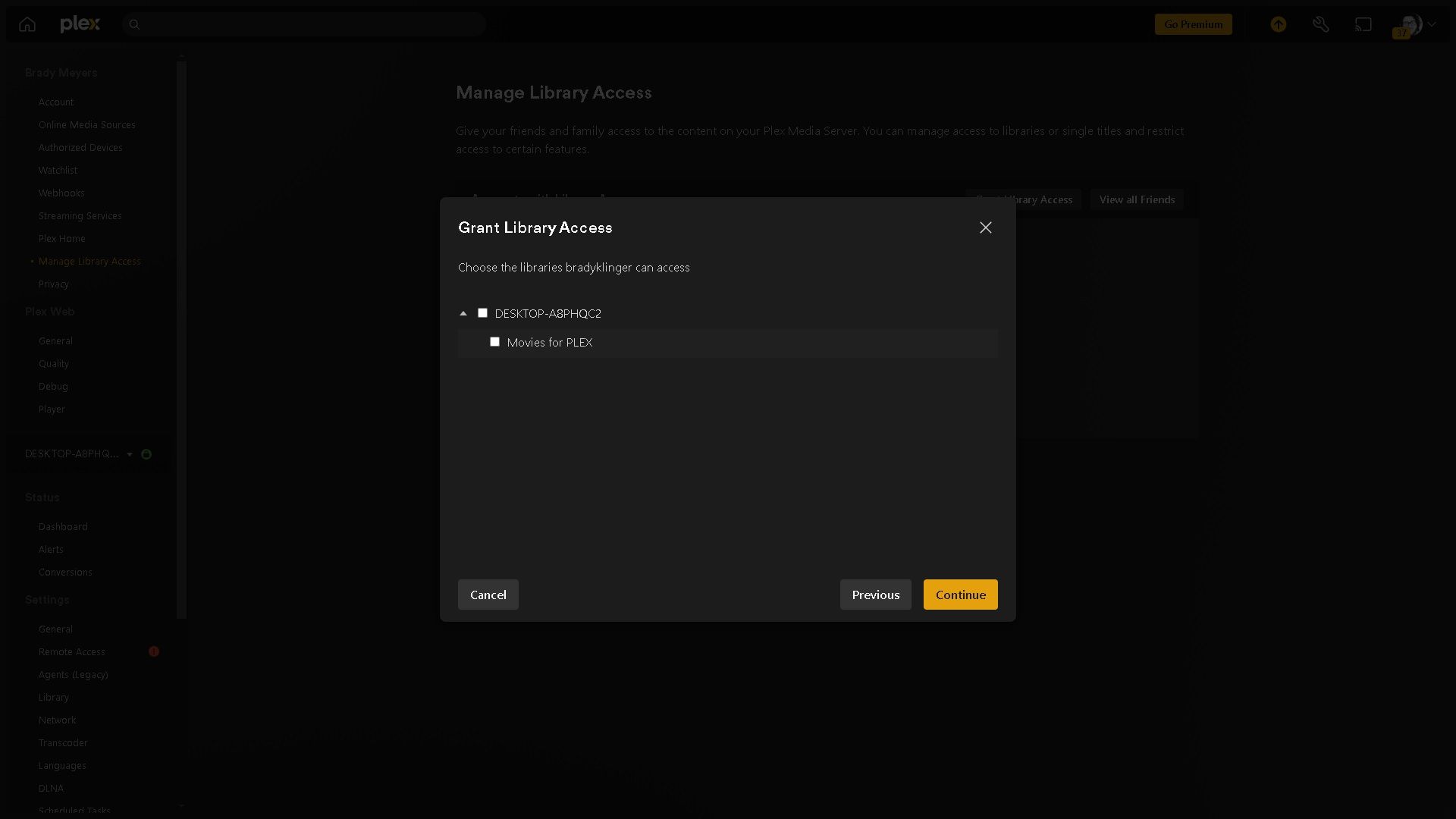Click the Home icon in top bar
The image size is (1456, 819).
pyautogui.click(x=27, y=24)
